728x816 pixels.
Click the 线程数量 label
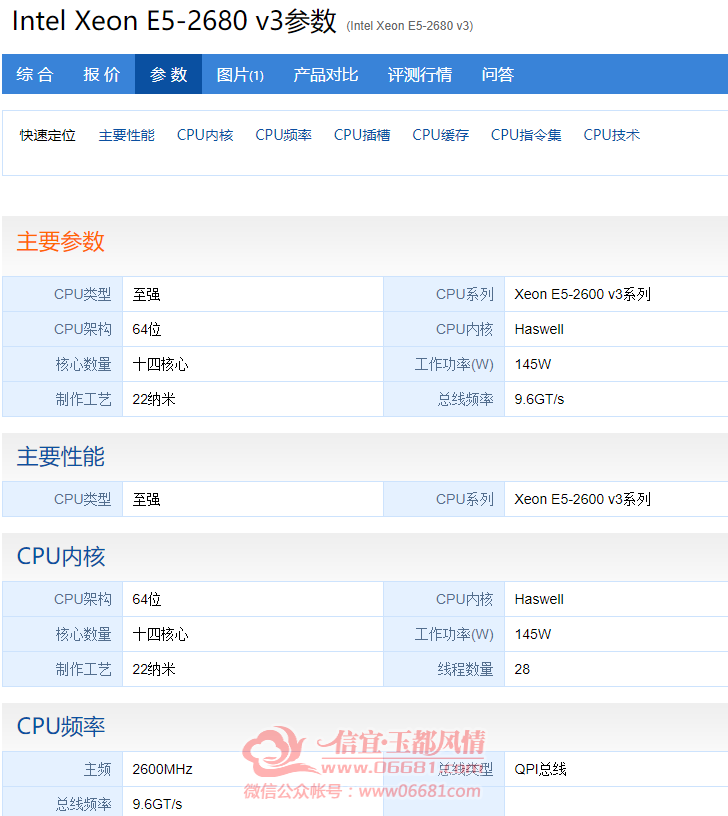point(465,669)
